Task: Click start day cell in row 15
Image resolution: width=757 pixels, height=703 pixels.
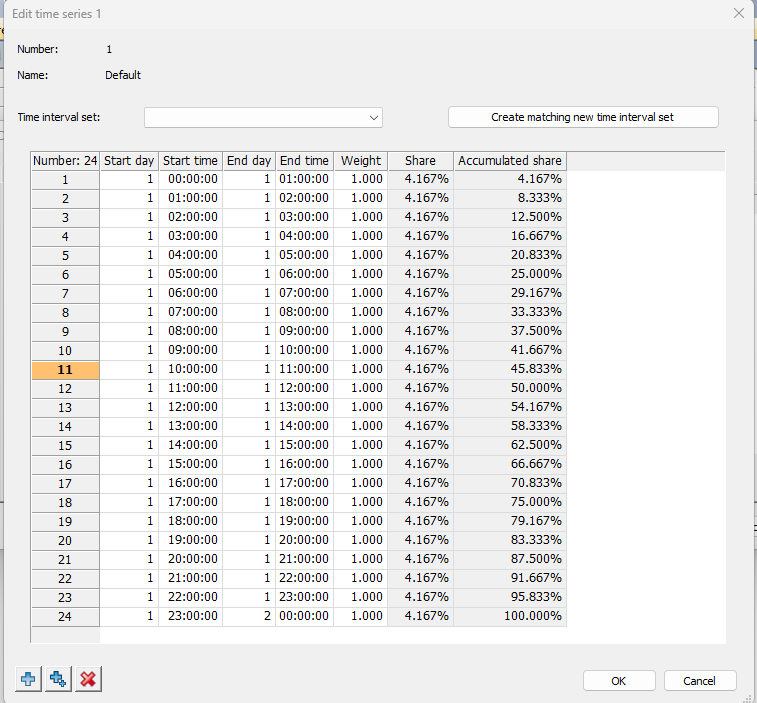Action: pyautogui.click(x=129, y=445)
